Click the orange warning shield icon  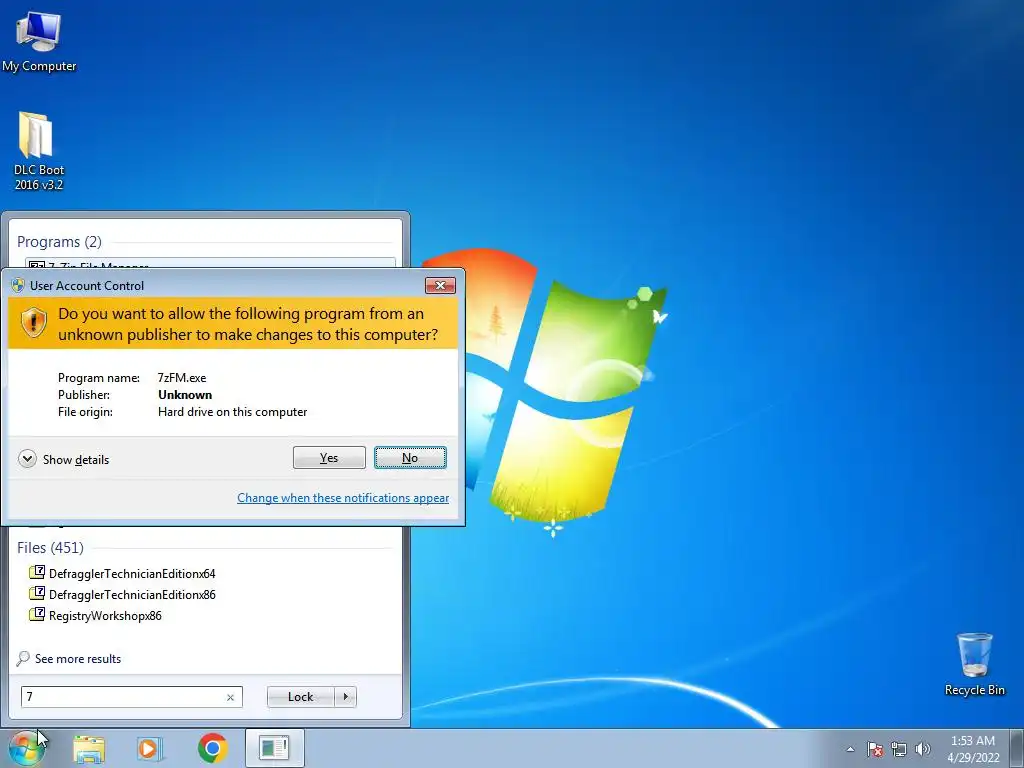tap(33, 323)
